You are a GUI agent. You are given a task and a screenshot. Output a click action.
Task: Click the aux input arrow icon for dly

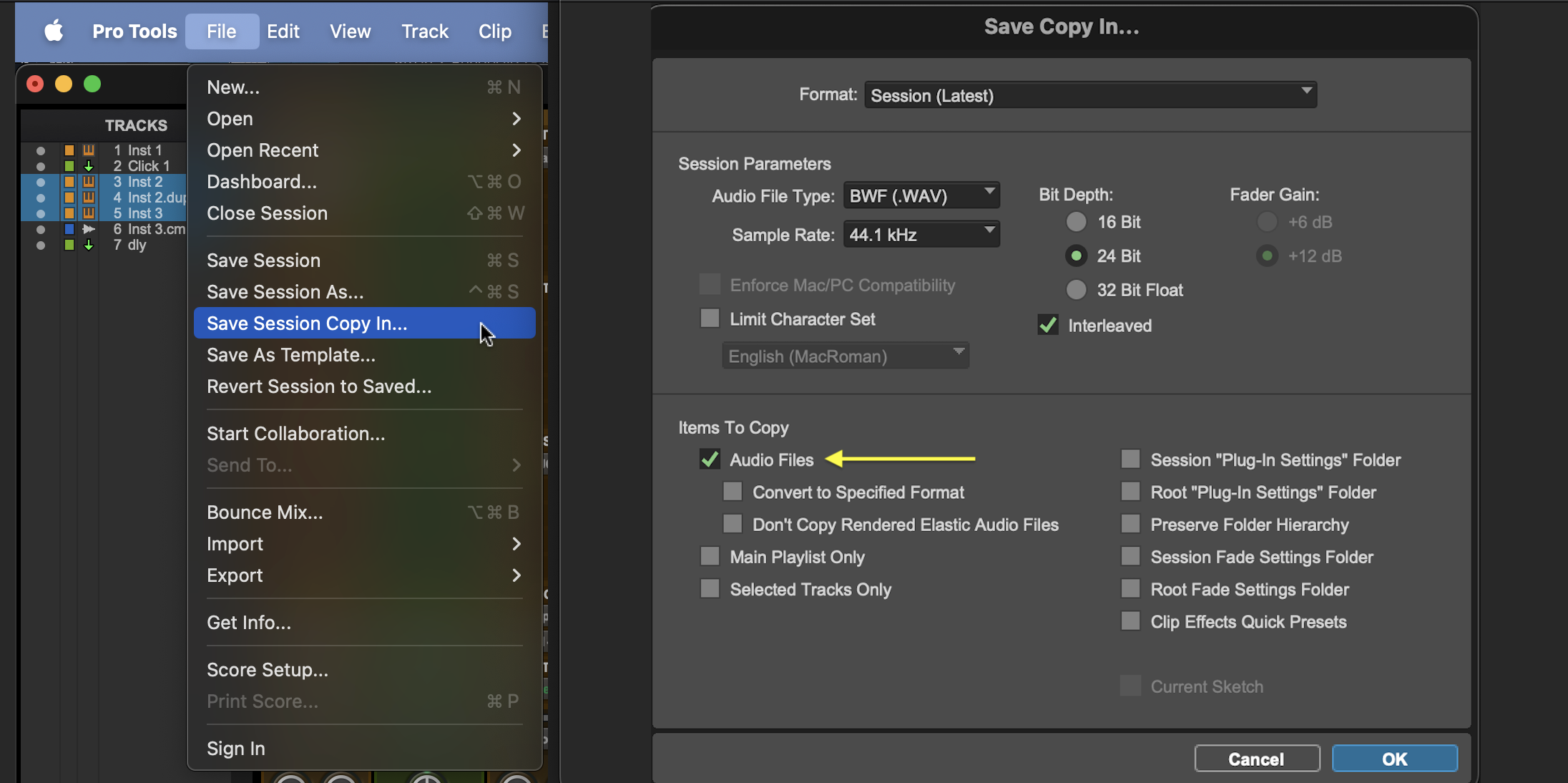[x=89, y=245]
